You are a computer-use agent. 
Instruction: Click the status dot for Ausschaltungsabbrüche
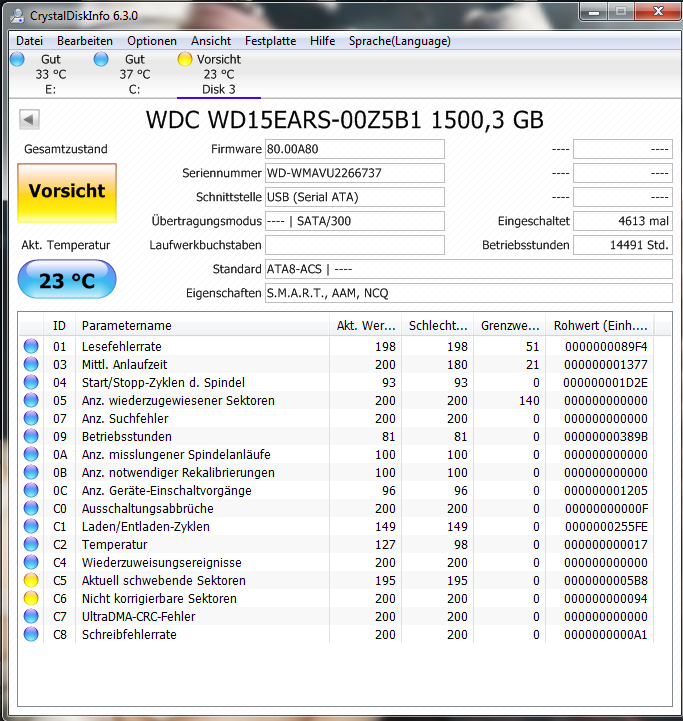tap(31, 508)
